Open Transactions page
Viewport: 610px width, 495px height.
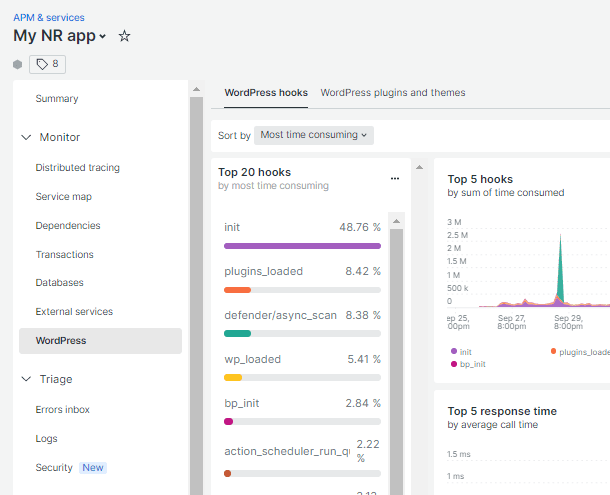tap(65, 255)
